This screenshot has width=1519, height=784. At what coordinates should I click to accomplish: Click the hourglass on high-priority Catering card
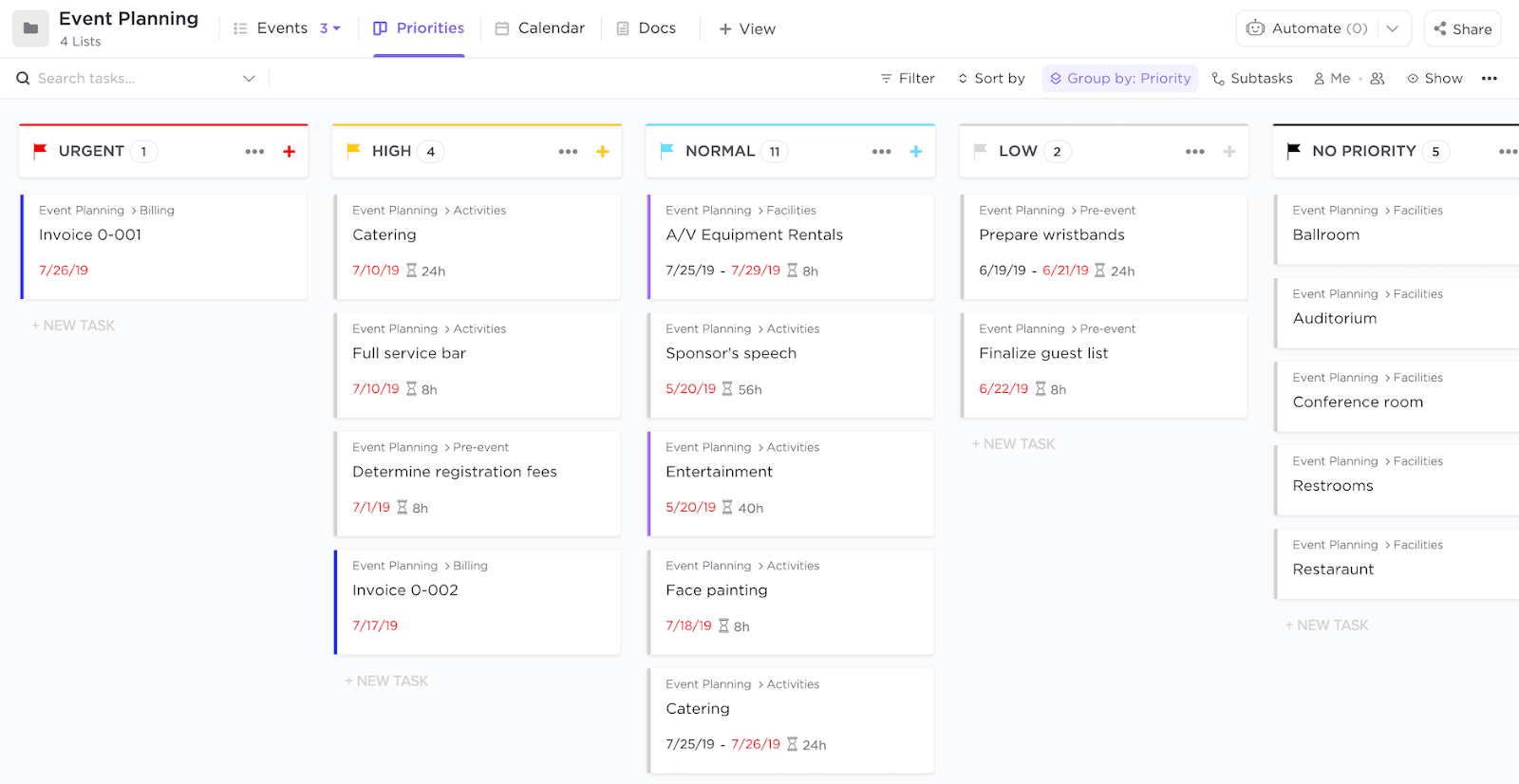[411, 271]
